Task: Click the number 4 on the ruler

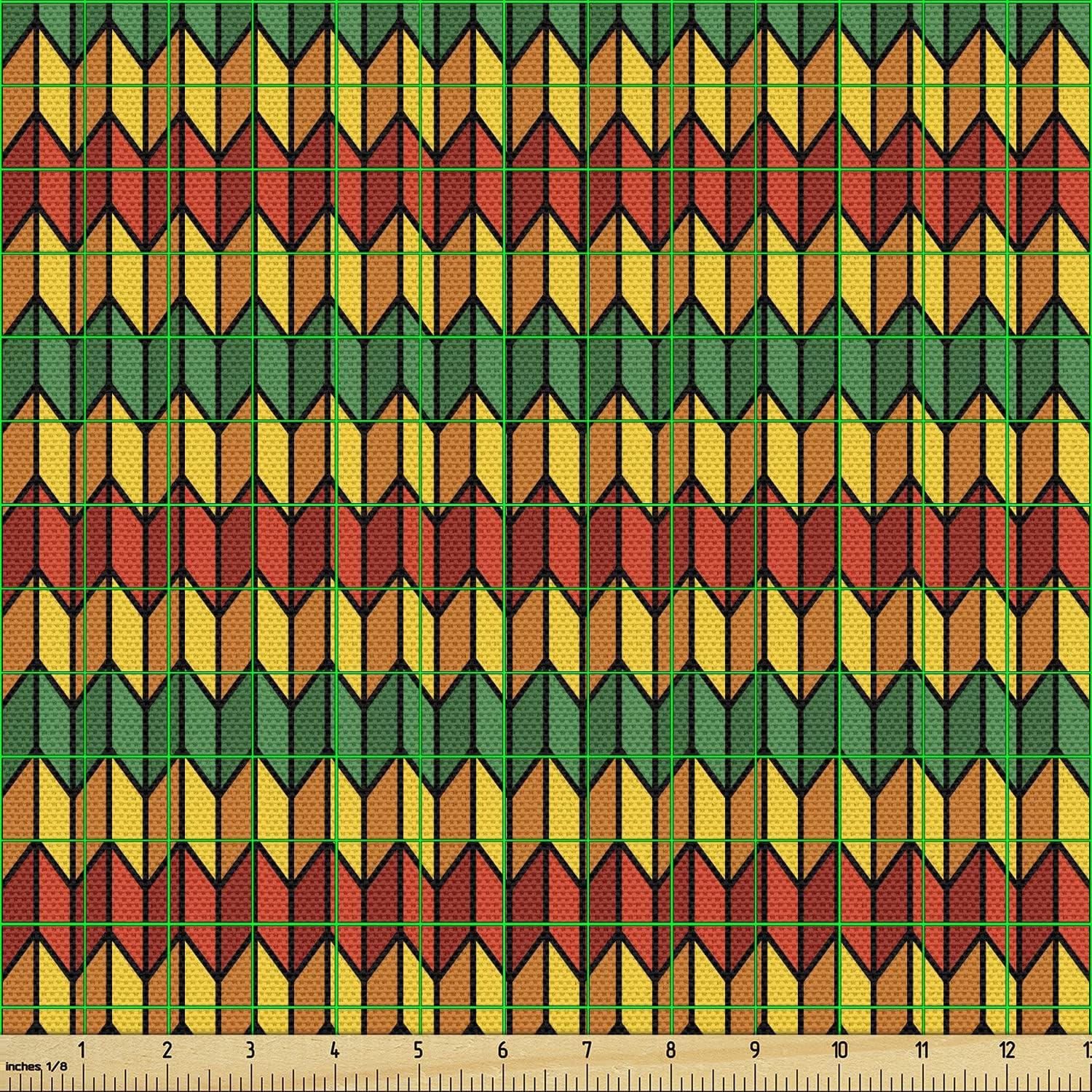Action: [x=334, y=1050]
